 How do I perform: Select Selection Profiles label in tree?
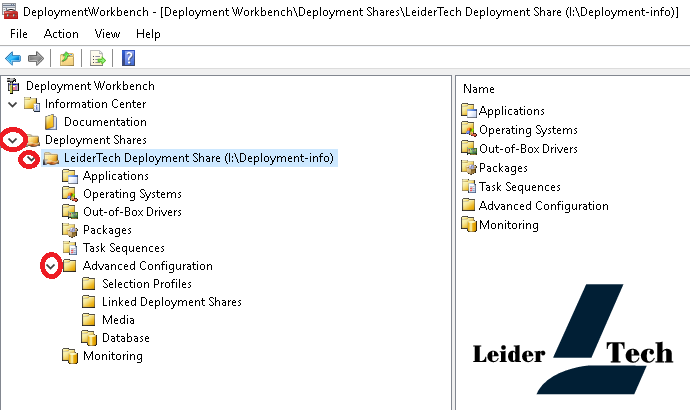[147, 284]
